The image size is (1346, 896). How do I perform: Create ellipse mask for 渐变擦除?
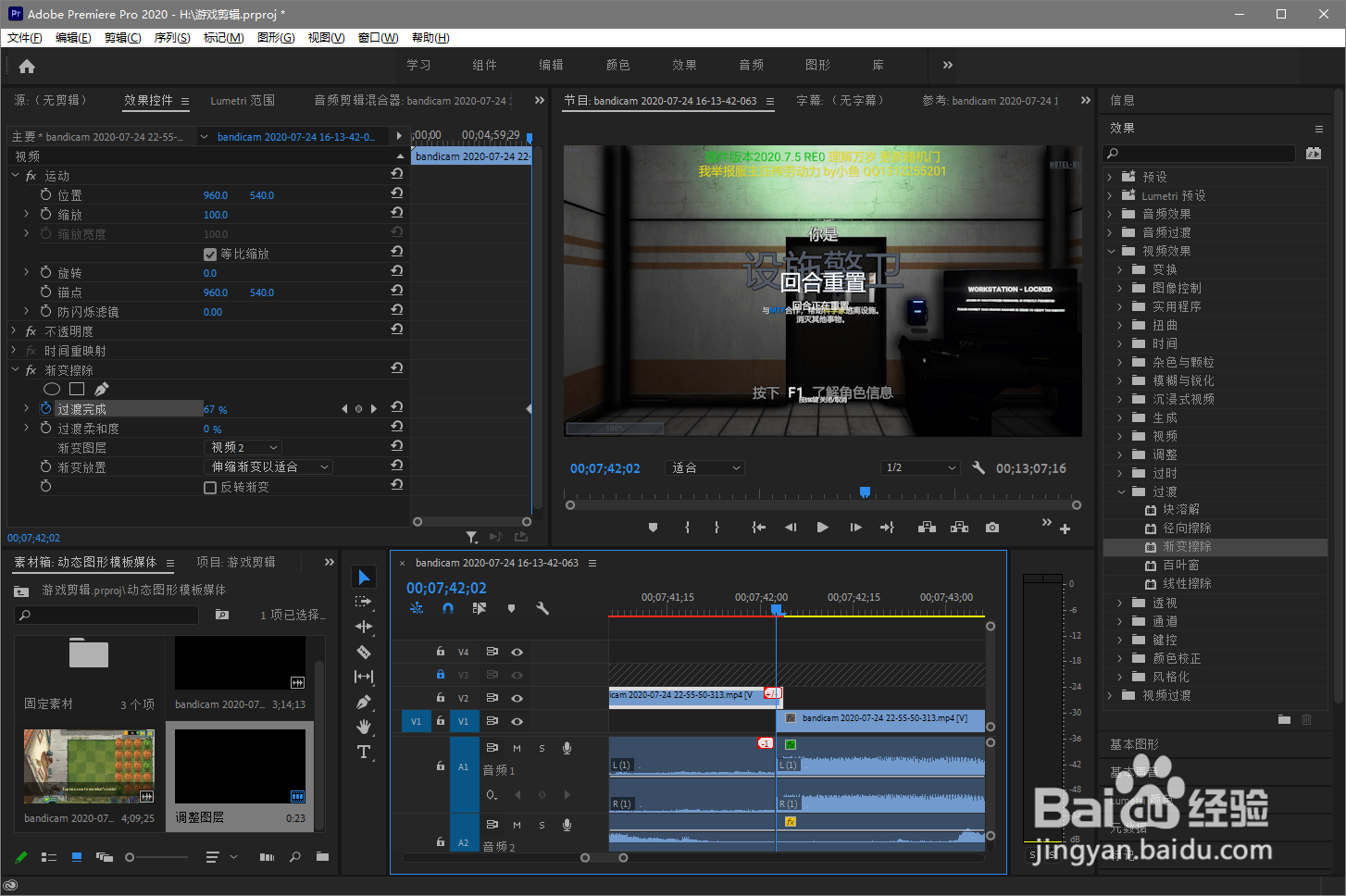52,389
